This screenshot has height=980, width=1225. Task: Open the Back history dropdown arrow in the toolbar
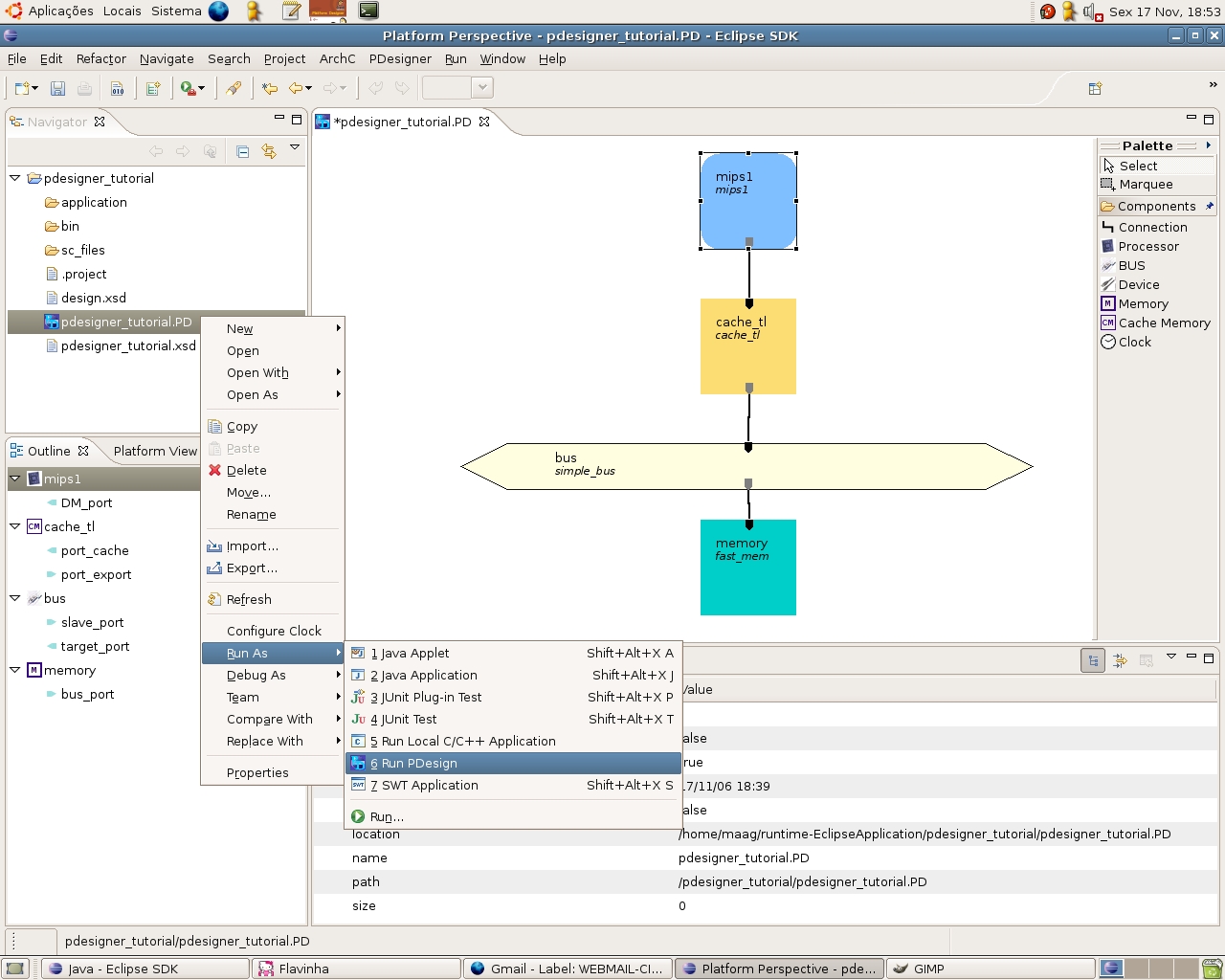click(308, 88)
